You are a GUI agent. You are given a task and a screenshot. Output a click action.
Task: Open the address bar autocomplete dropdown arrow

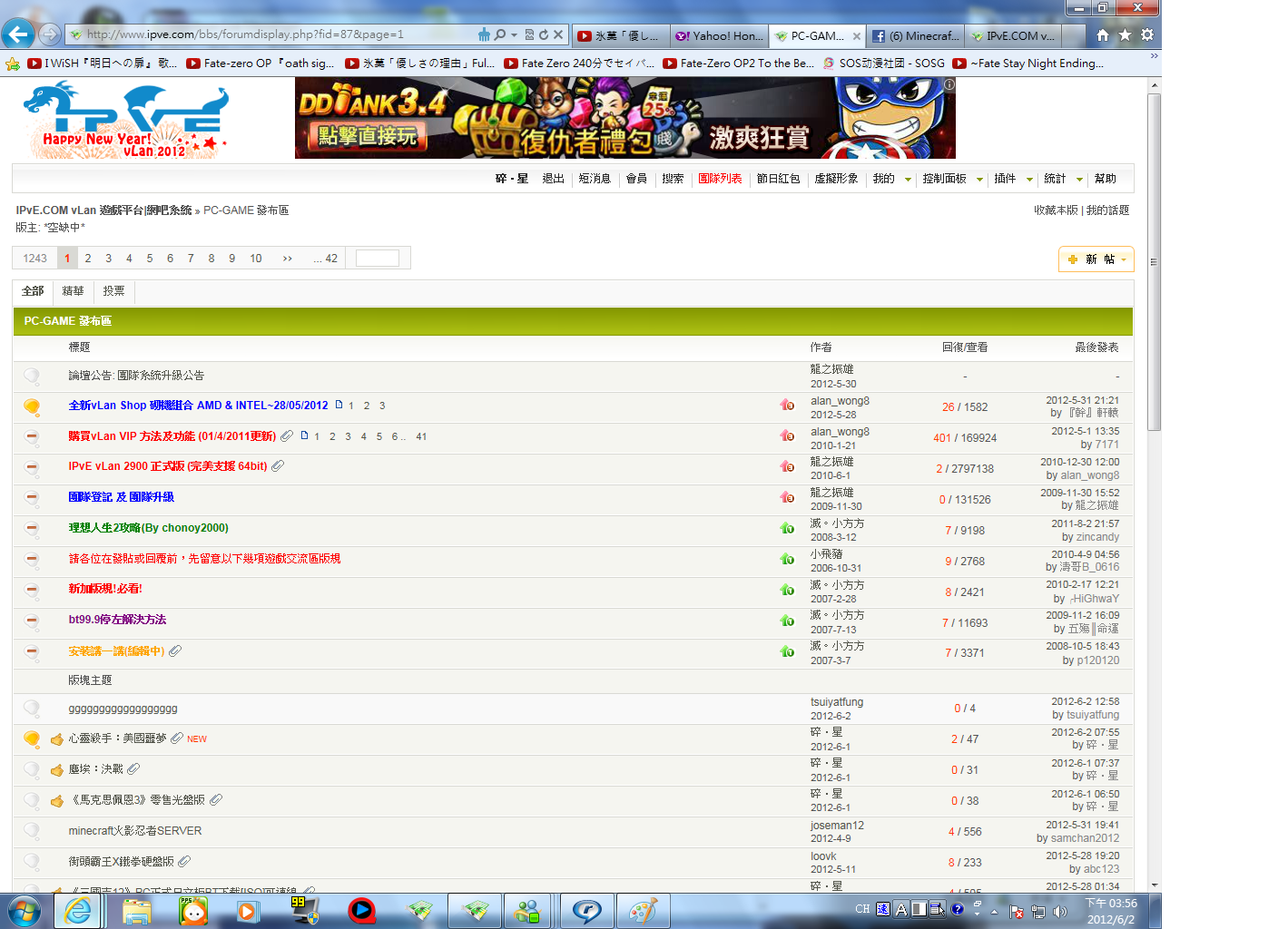pyautogui.click(x=514, y=34)
